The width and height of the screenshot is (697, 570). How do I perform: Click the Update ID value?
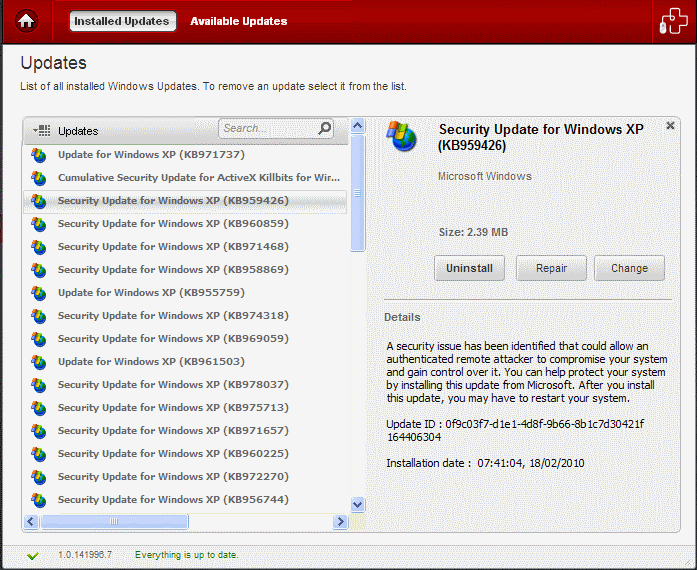tap(515, 430)
